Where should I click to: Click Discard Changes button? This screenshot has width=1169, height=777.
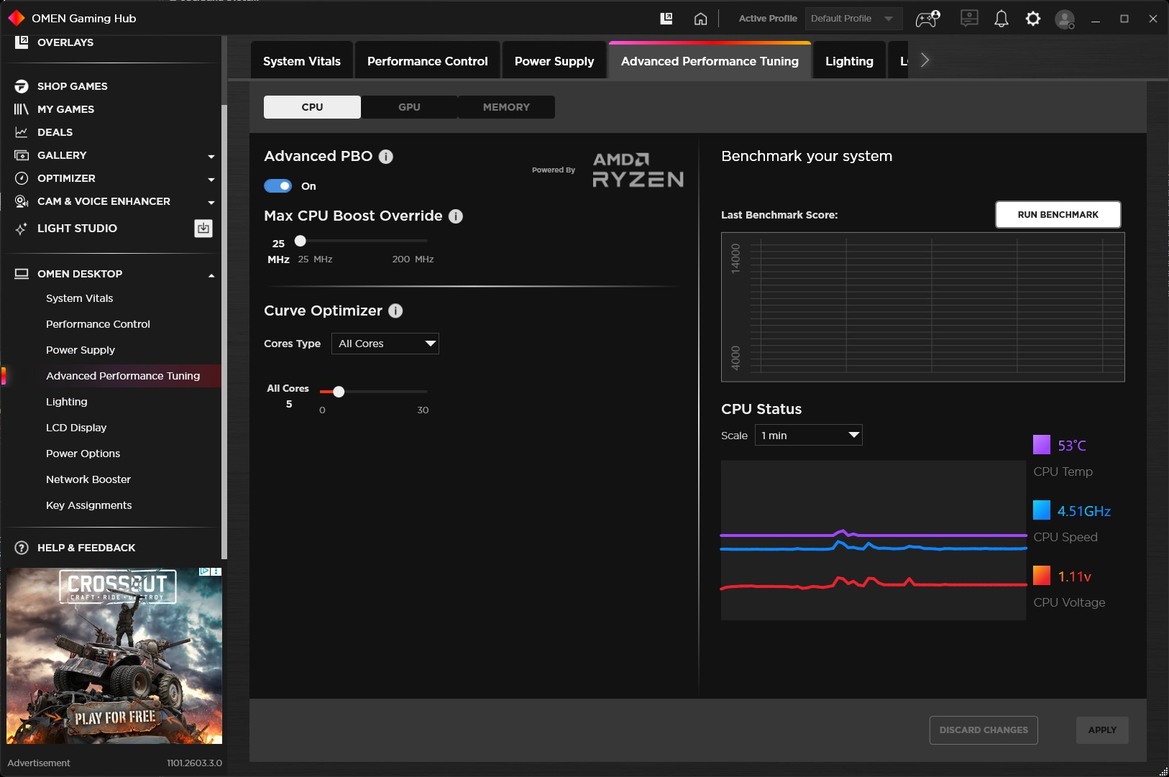(x=983, y=730)
